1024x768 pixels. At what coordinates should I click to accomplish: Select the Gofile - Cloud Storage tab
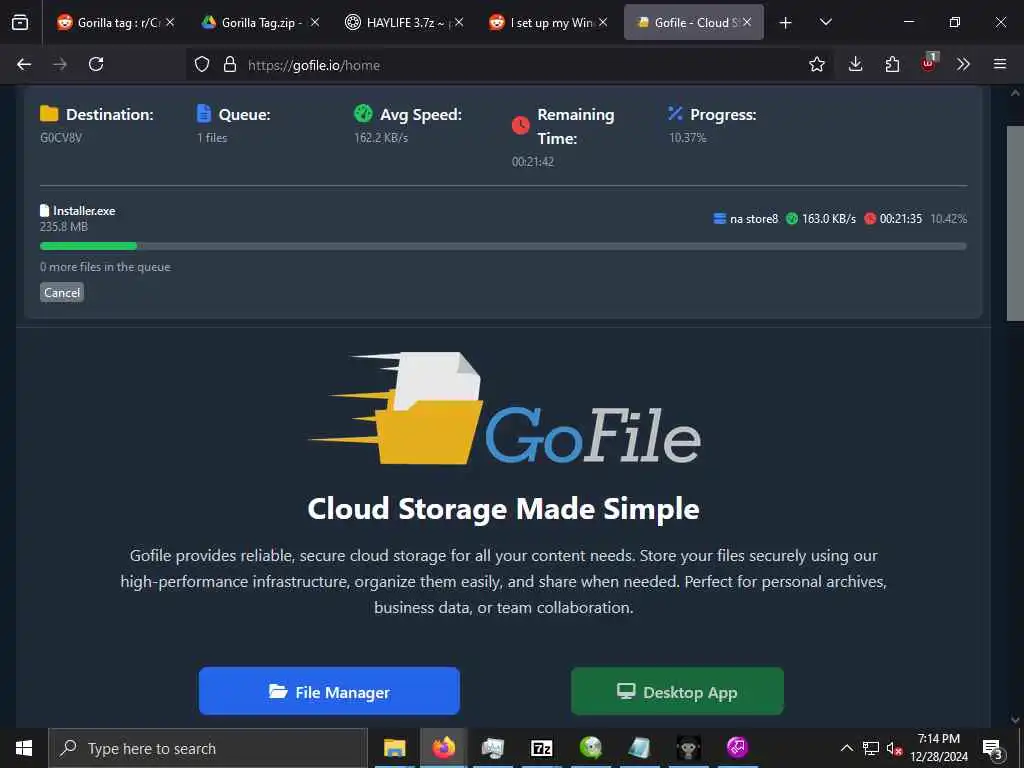pyautogui.click(x=694, y=22)
